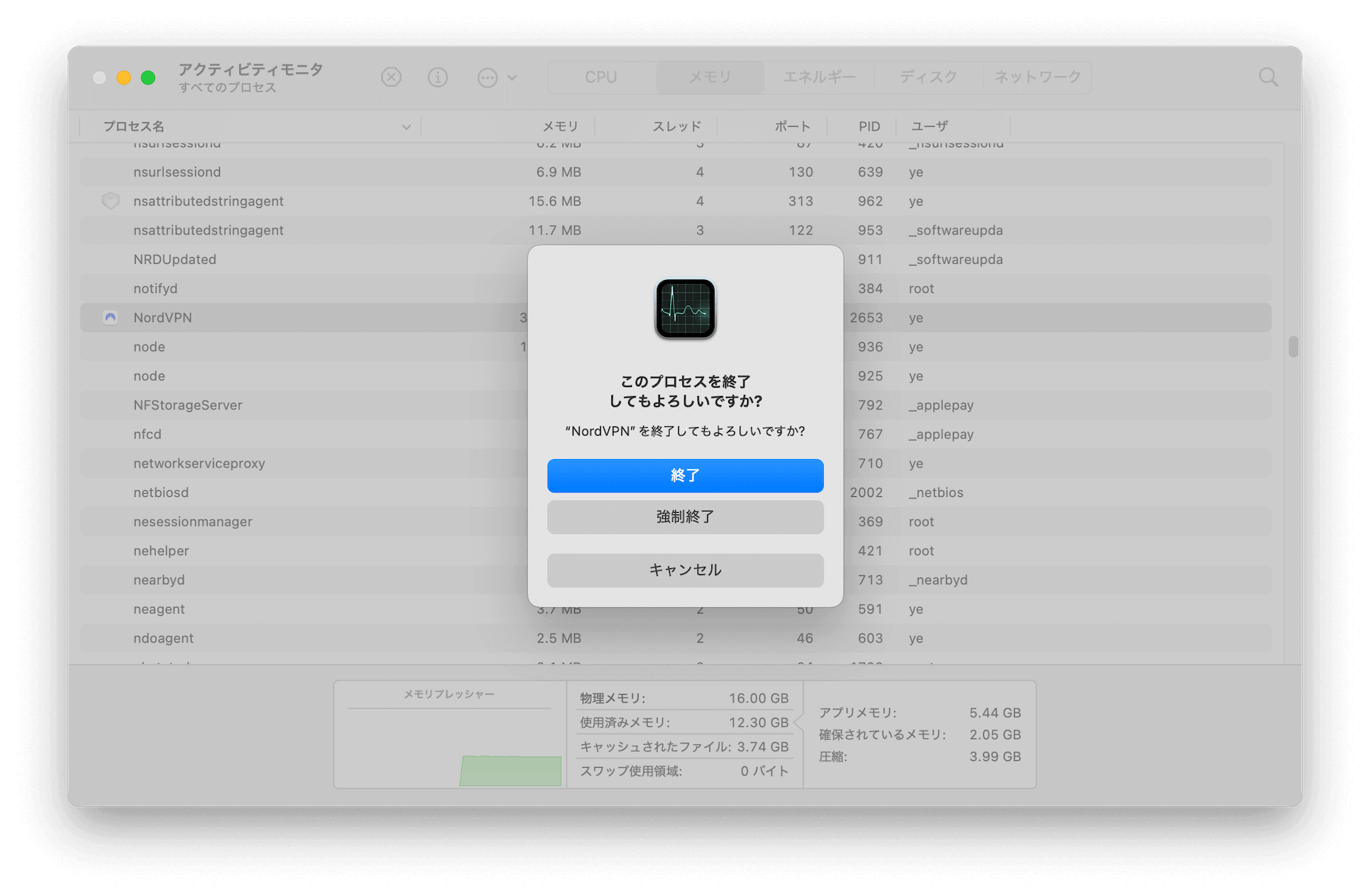Image resolution: width=1370 pixels, height=896 pixels.
Task: Switch to the ネットワーク tab
Action: pos(1037,77)
